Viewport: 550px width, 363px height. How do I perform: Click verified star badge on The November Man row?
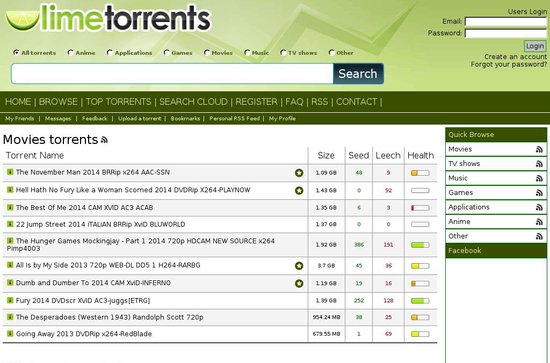click(x=299, y=173)
